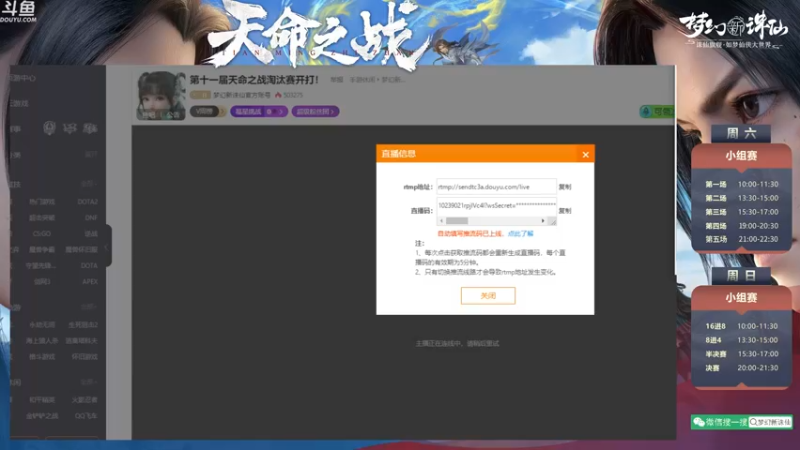Select 火影忍者 in the sidebar
800x450 pixels.
(x=84, y=400)
